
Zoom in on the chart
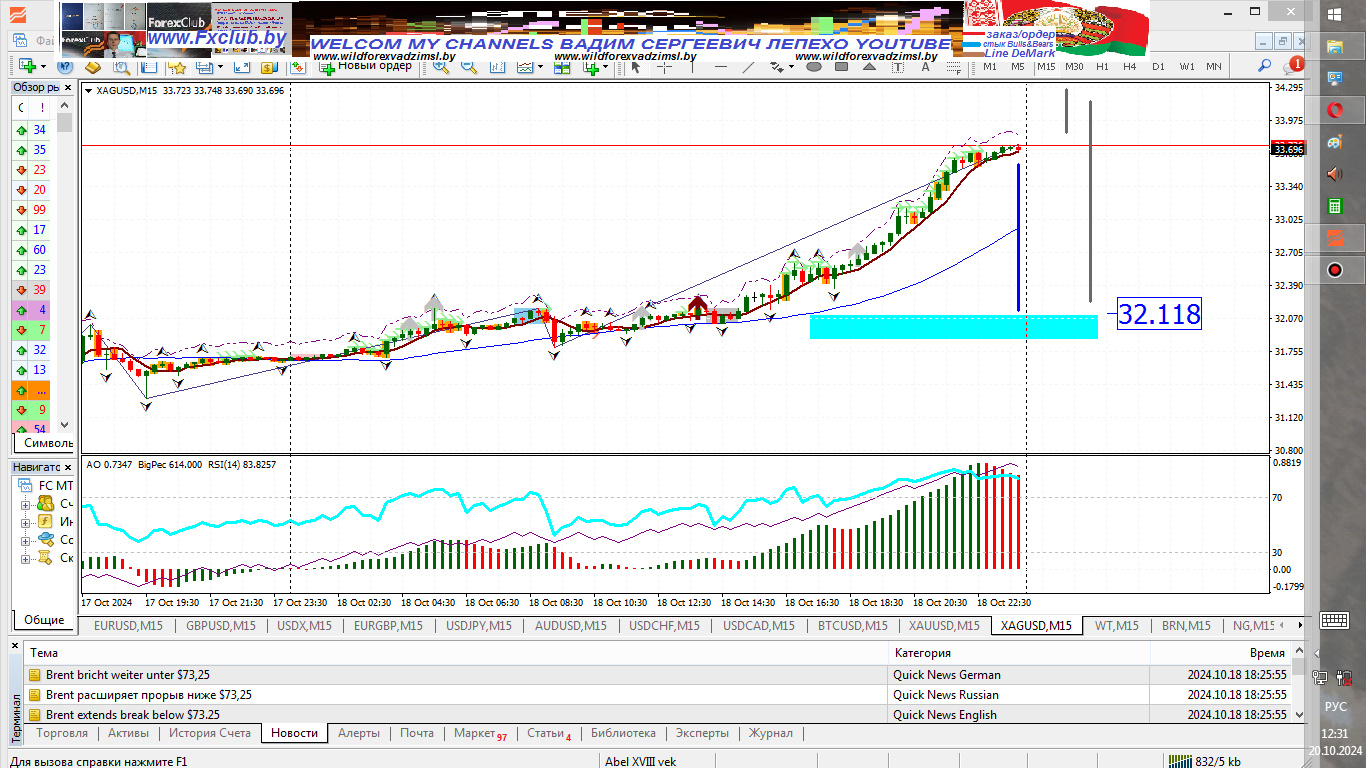pos(440,67)
